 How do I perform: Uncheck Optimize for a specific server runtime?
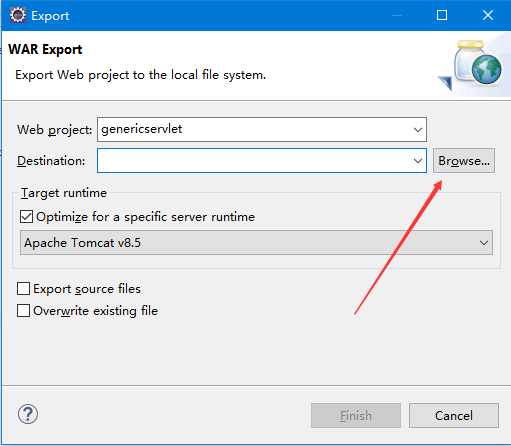click(x=26, y=217)
